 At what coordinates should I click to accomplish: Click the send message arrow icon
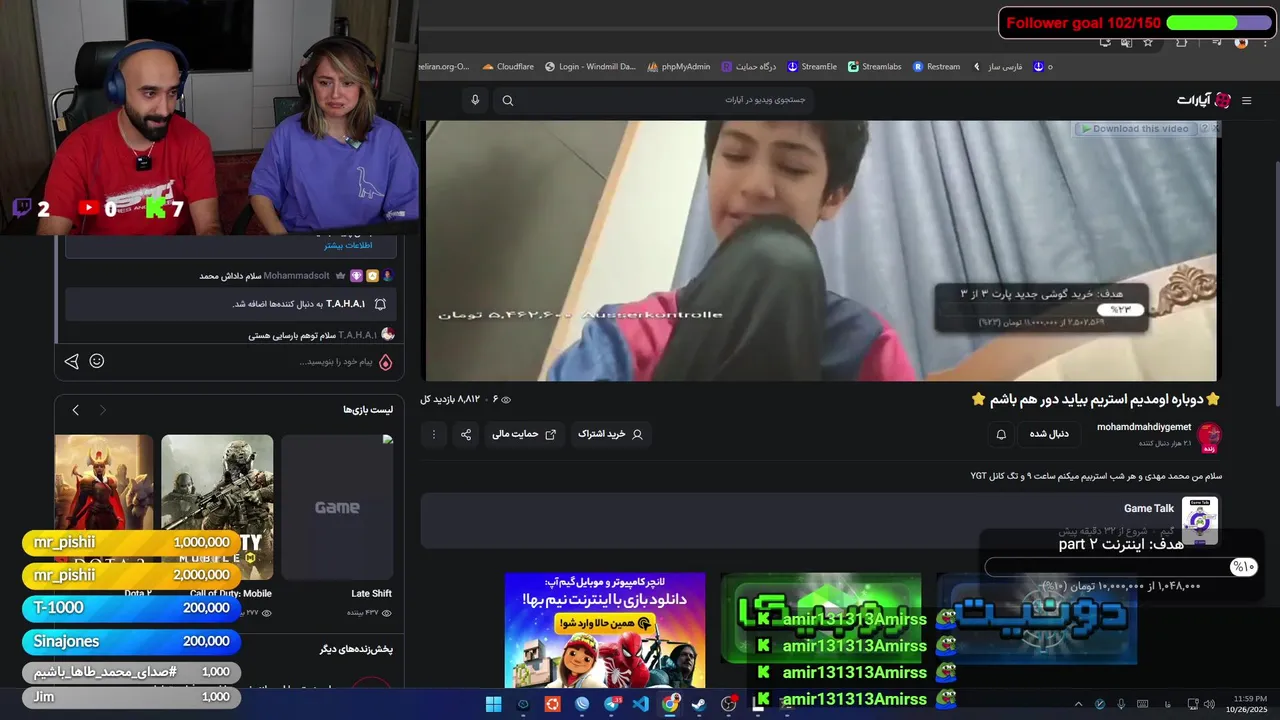coord(71,361)
